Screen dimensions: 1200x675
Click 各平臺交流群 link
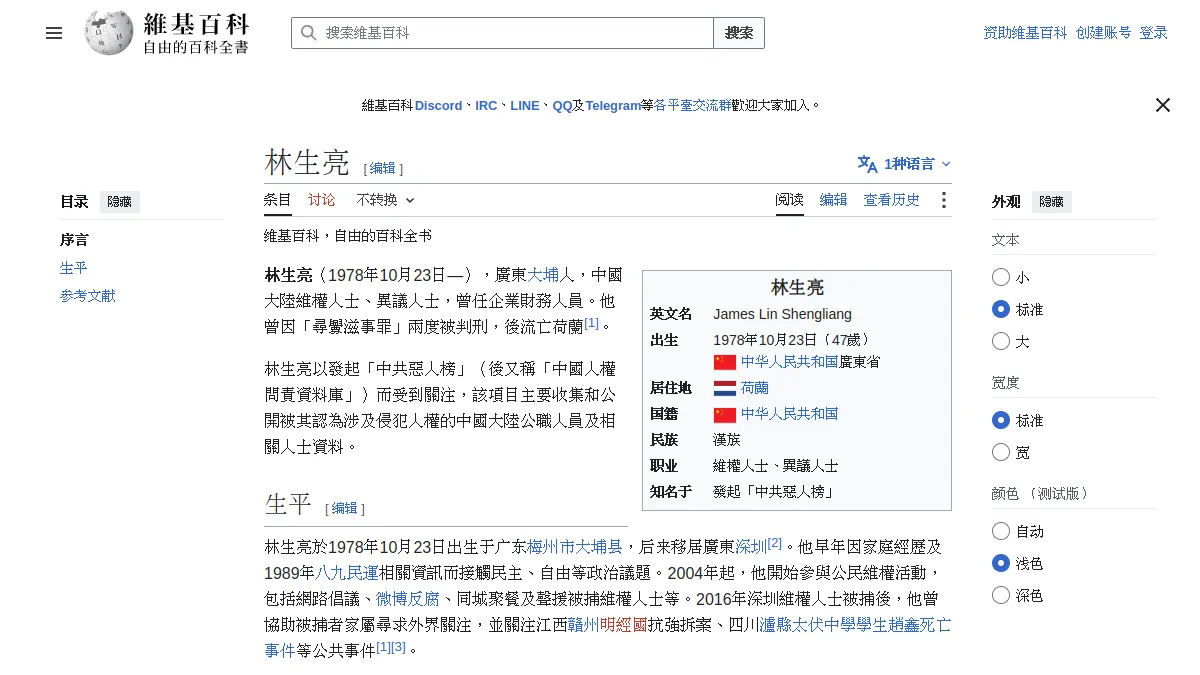(692, 105)
